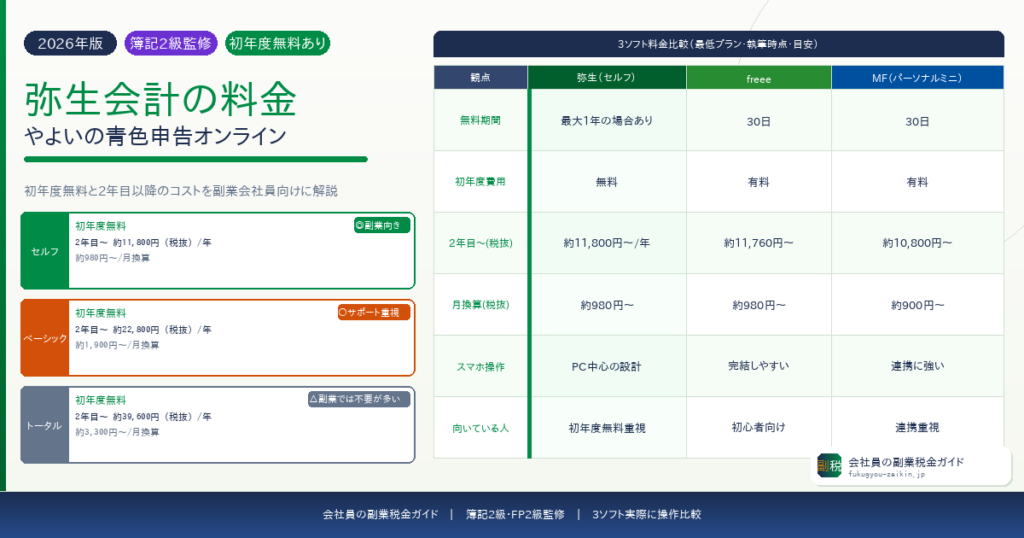Click 初年度無料 heading in トータル card
Viewport: 1024px width, 538px height.
tap(101, 400)
